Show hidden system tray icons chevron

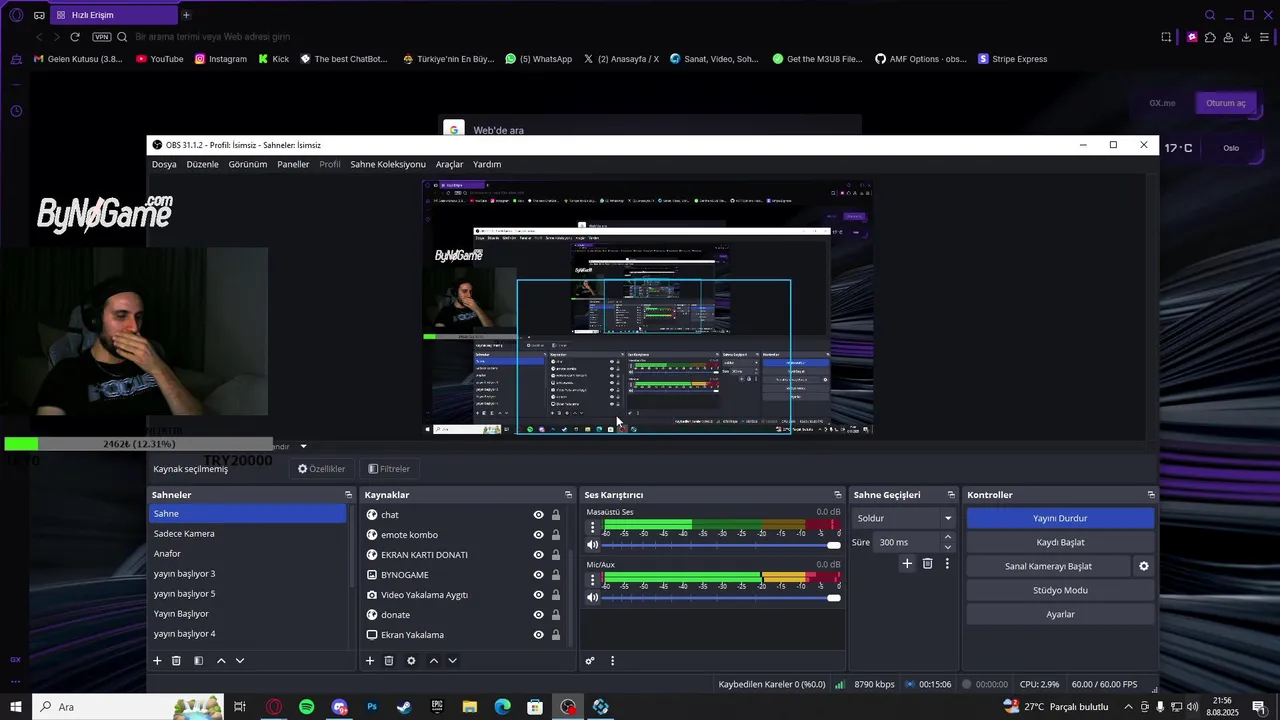(x=1129, y=707)
